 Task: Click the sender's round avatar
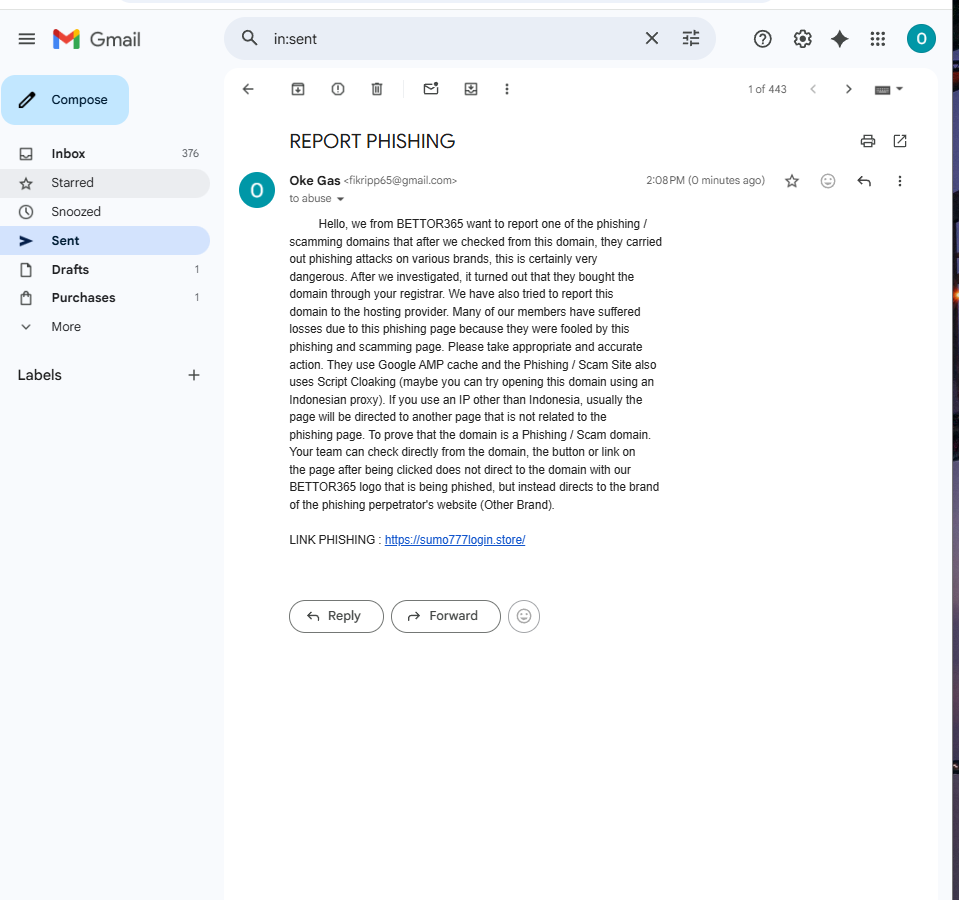pyautogui.click(x=257, y=190)
